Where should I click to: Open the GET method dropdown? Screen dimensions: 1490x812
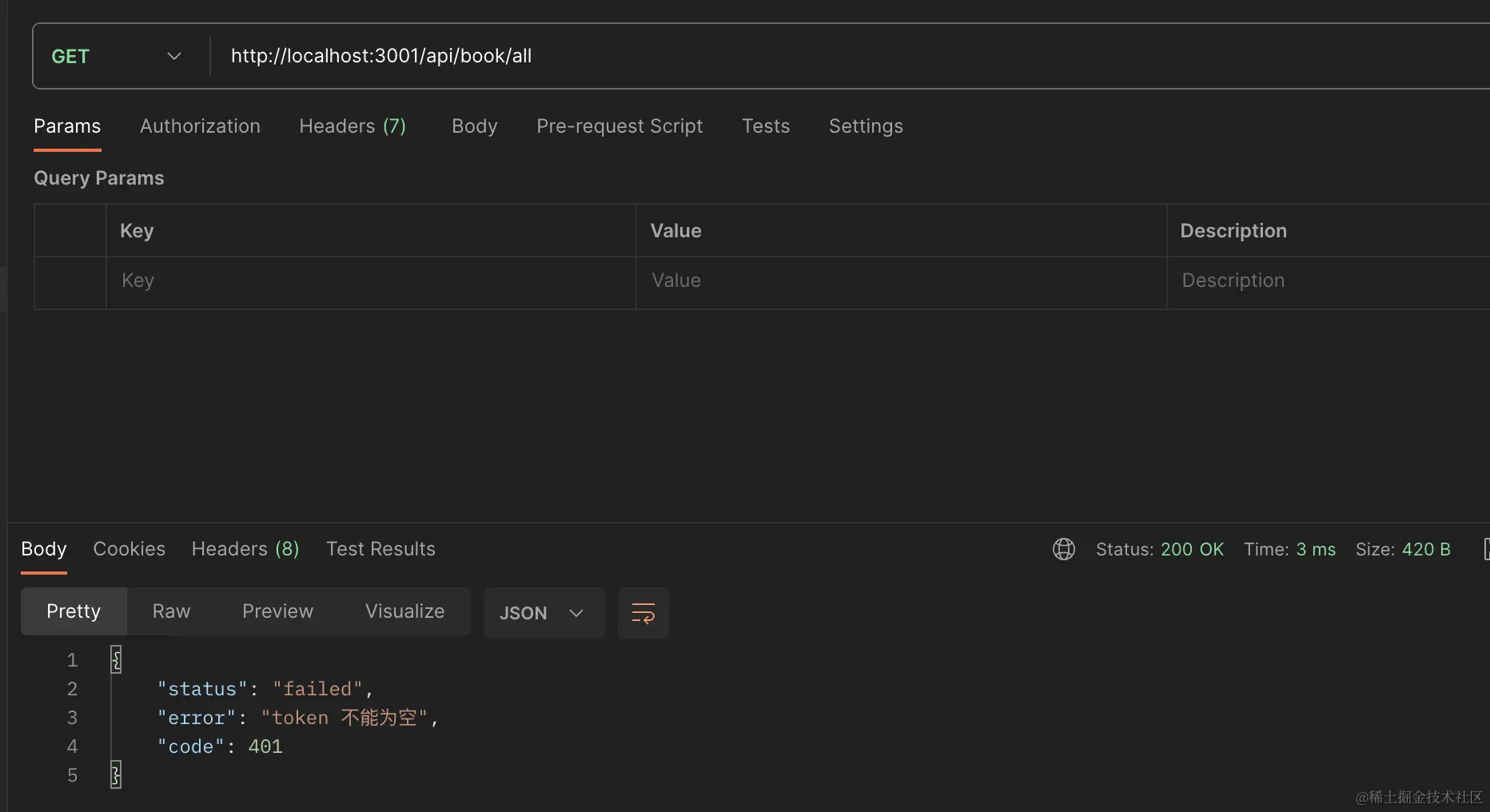(x=118, y=56)
